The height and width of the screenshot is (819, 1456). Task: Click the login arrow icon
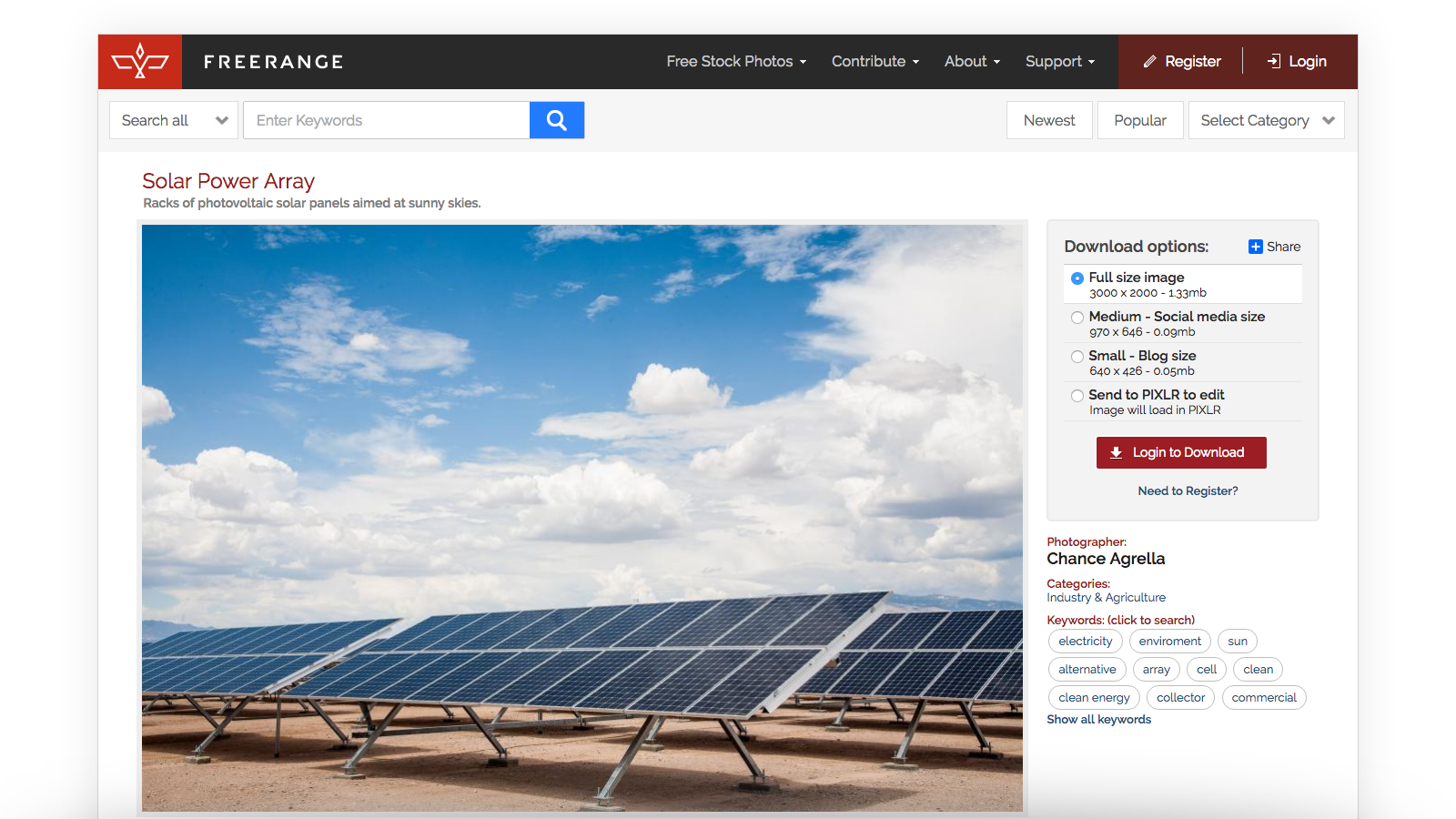(1274, 61)
